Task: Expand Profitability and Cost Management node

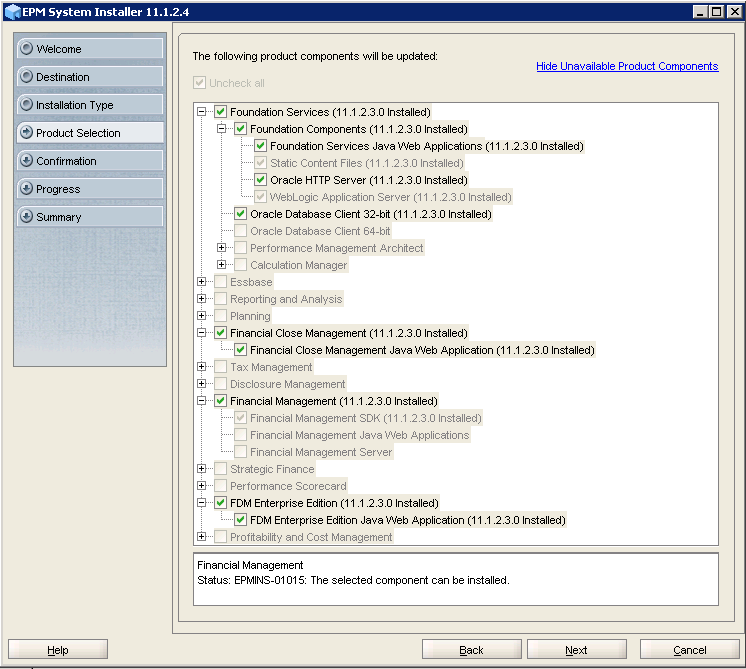Action: (x=202, y=537)
